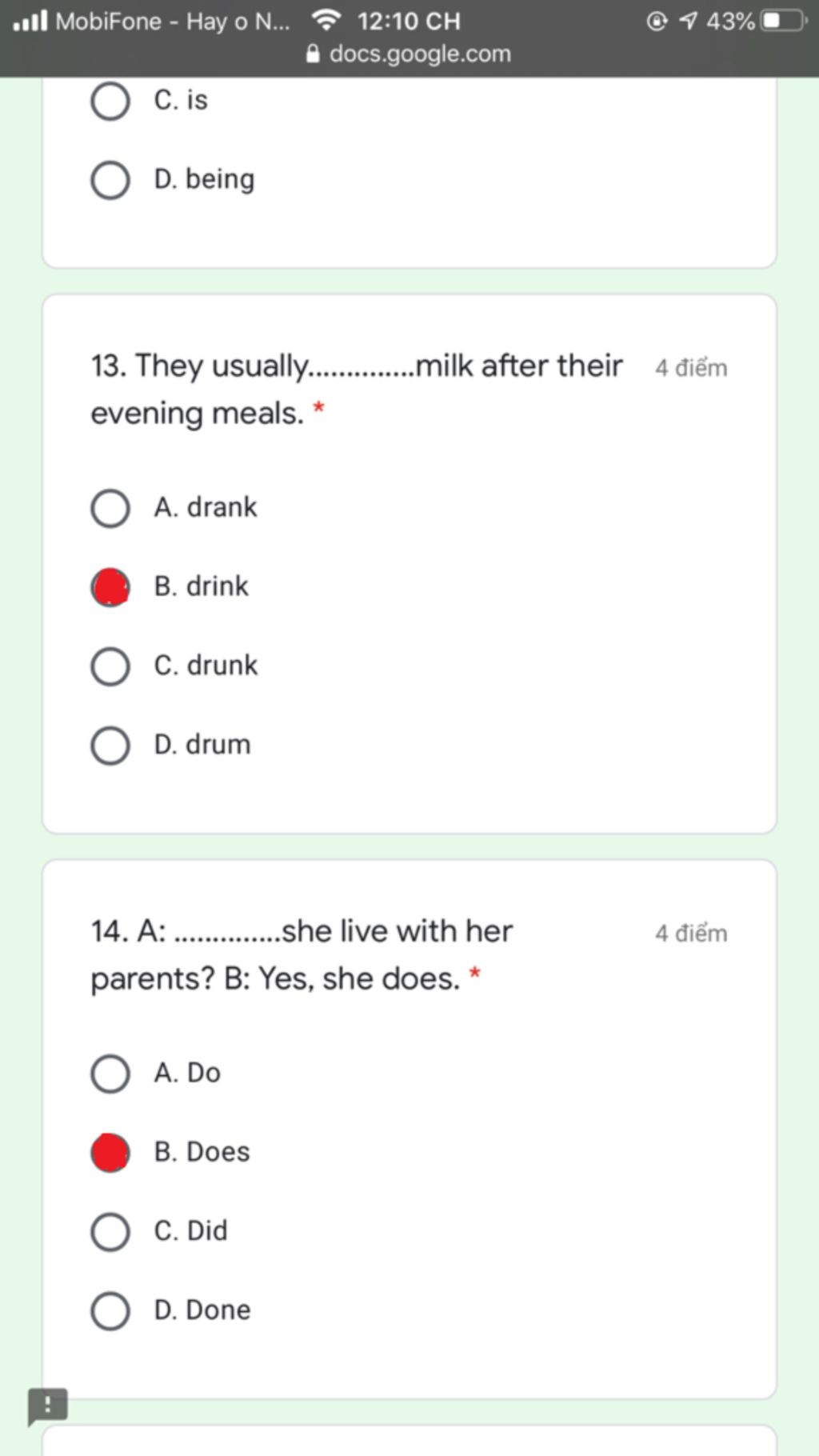
Task: Tap the battery indicator icon
Action: pyautogui.click(x=785, y=21)
